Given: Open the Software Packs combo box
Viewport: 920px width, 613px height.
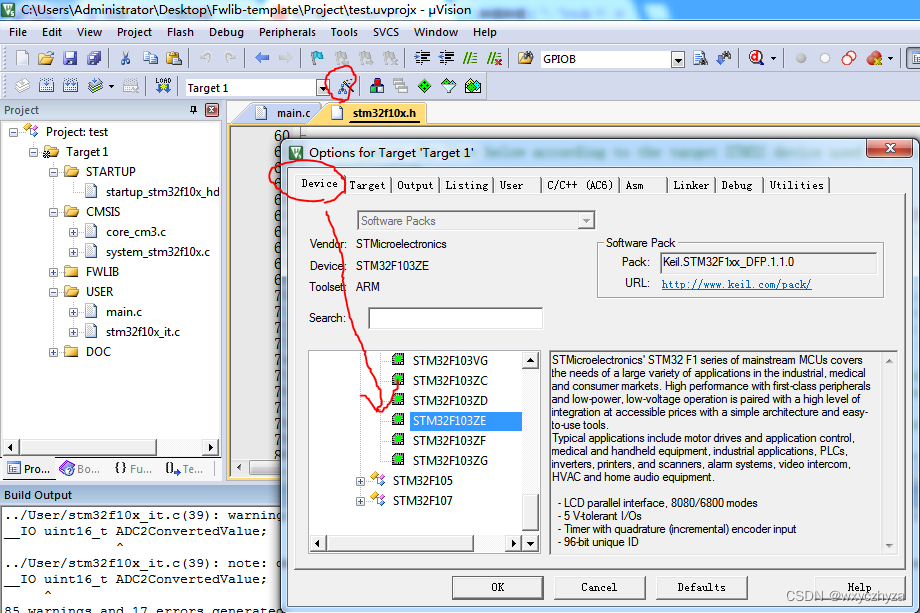Looking at the screenshot, I should tap(476, 221).
